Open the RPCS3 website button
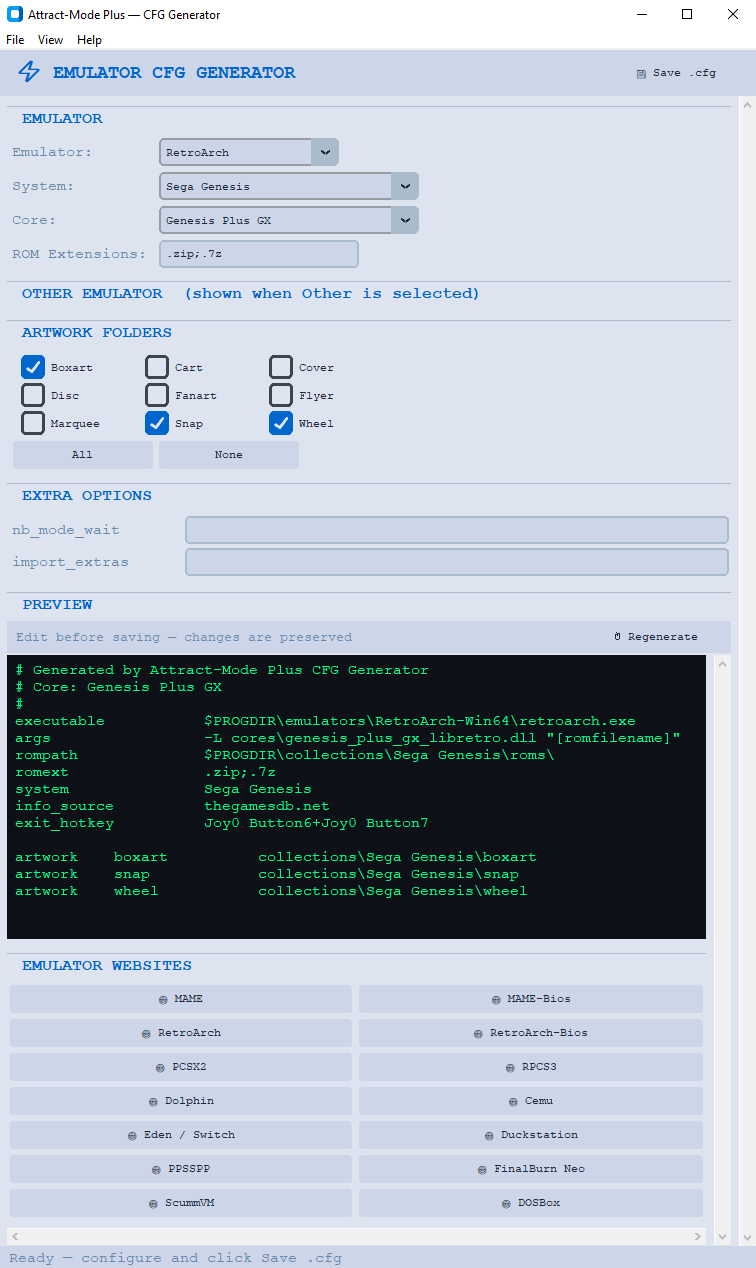 (x=531, y=1067)
